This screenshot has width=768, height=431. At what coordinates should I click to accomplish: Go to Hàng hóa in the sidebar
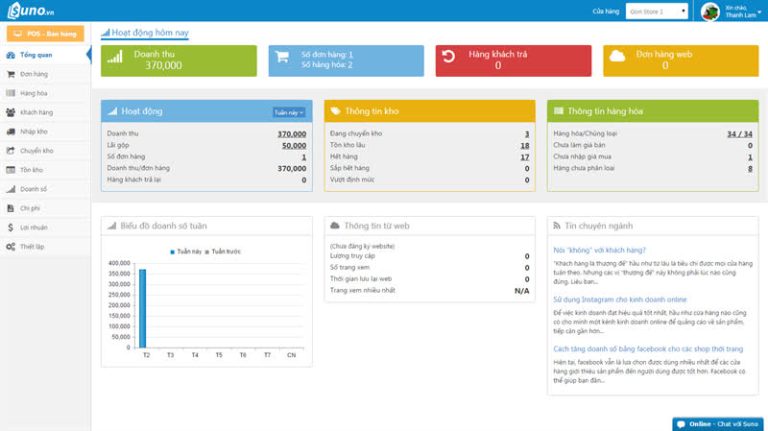(34, 93)
